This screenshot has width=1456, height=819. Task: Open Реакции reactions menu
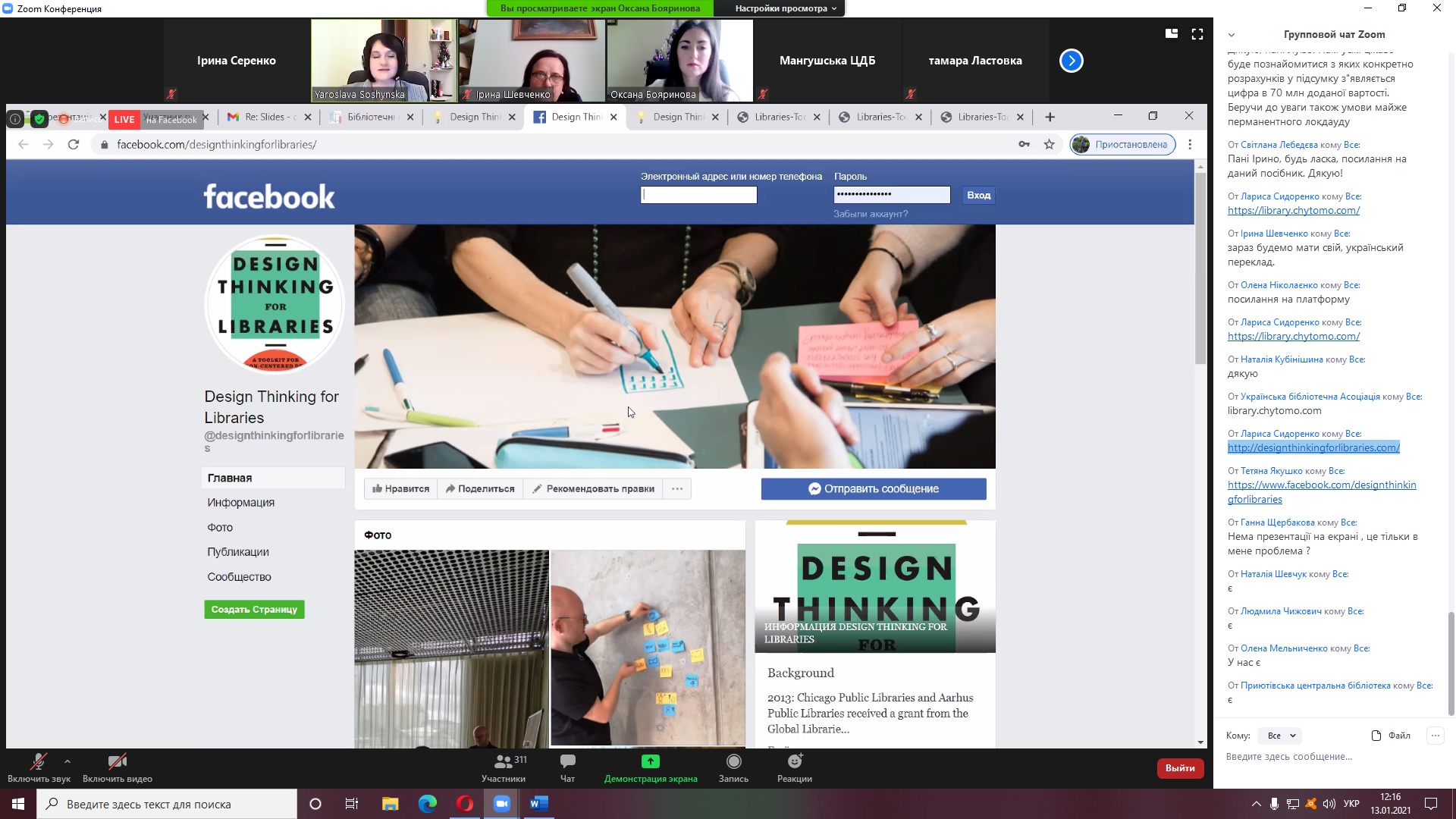pyautogui.click(x=794, y=767)
